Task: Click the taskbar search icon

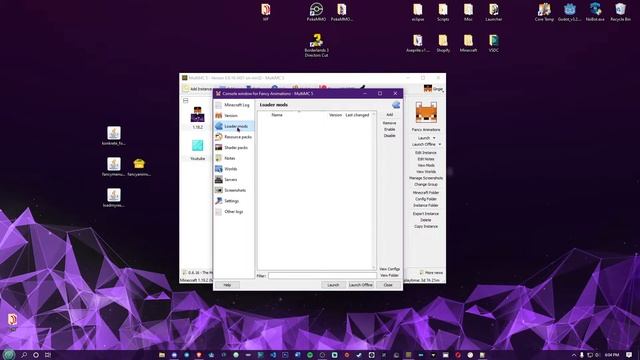Action: click(24, 355)
